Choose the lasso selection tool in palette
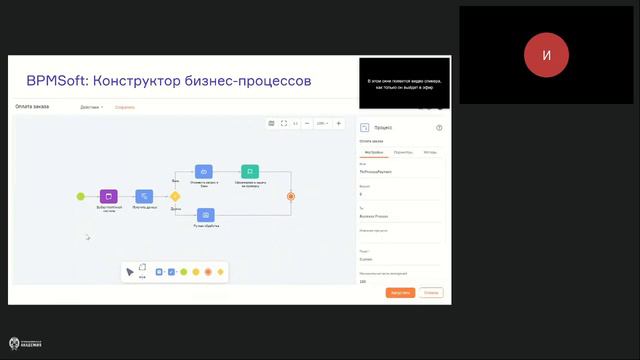The height and width of the screenshot is (360, 640). click(x=142, y=267)
